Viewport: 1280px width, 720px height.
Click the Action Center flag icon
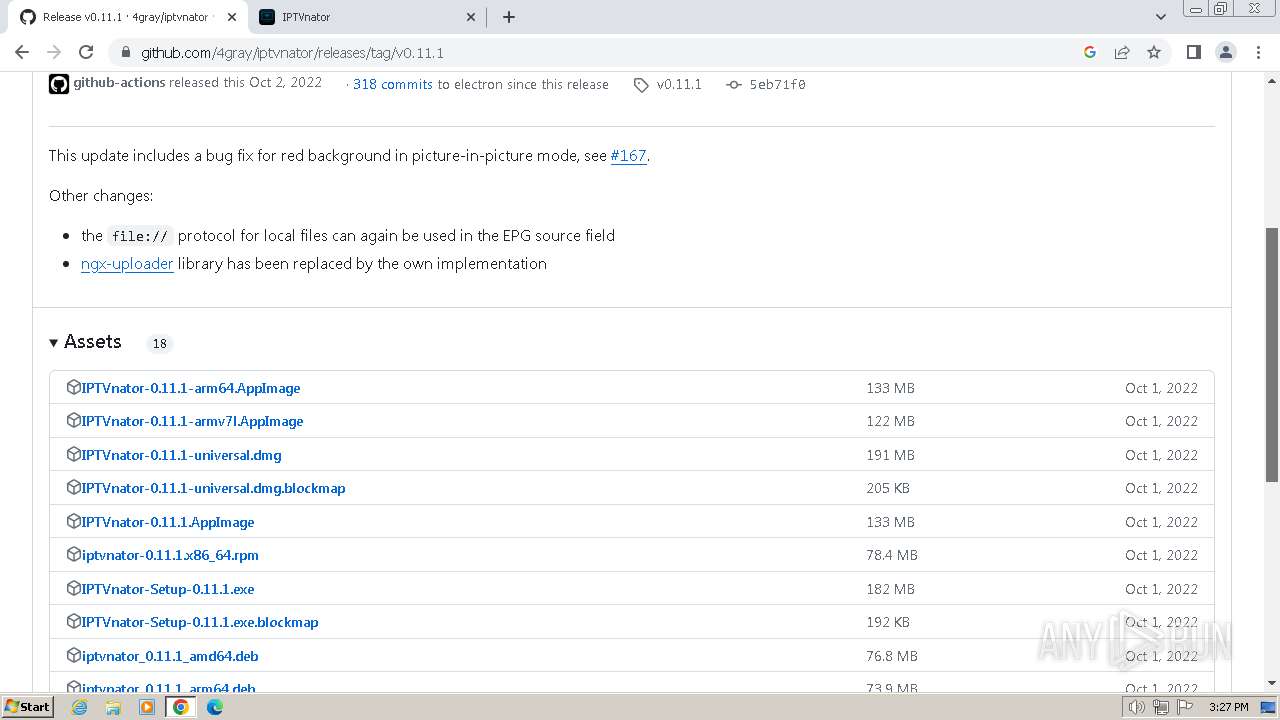1184,707
